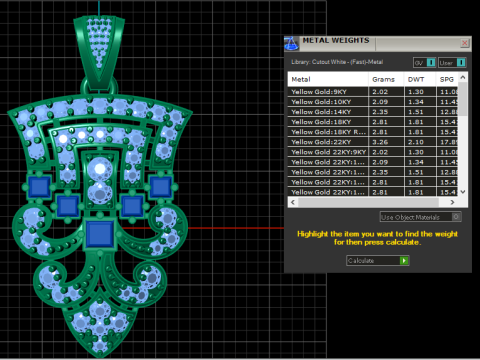Select the Yellow Gold:9KY row
Viewport: 480px width, 360px height.
click(373, 92)
